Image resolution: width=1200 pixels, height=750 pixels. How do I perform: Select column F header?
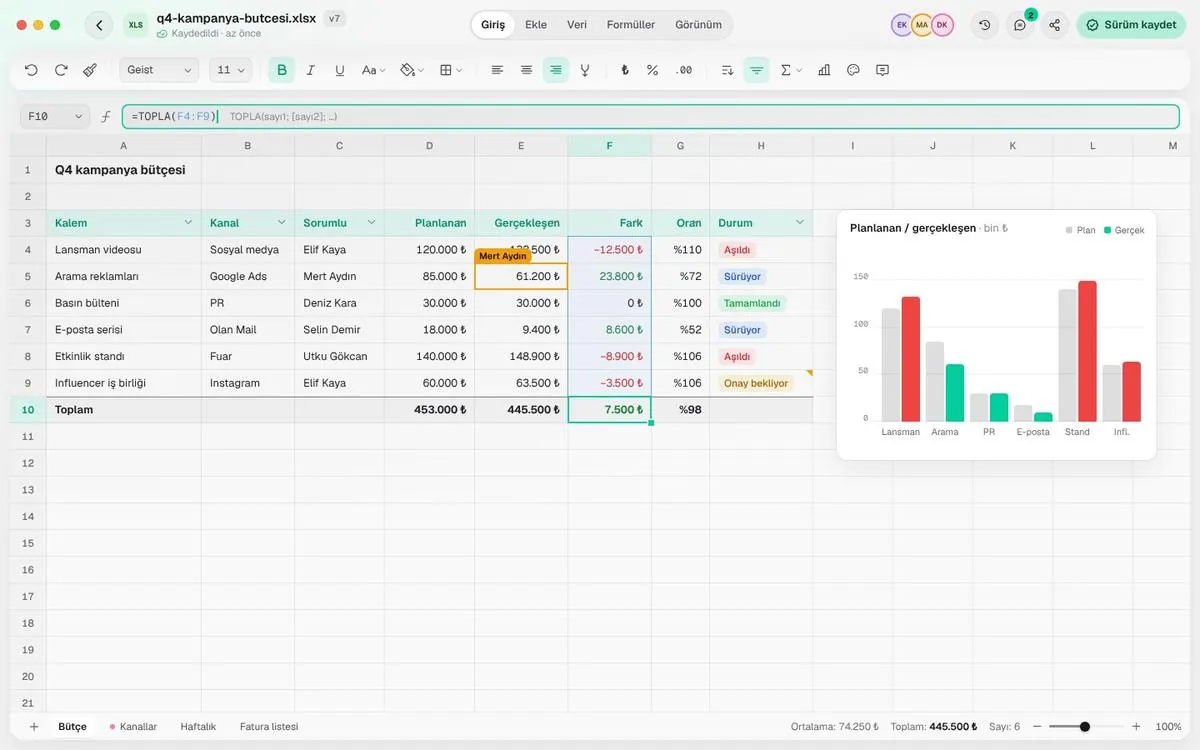coord(609,146)
